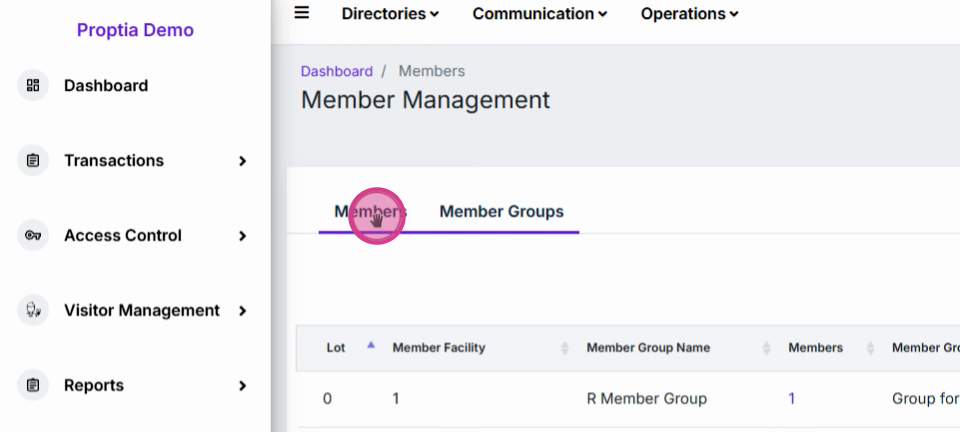Open the members count link 1
The image size is (960, 432).
pyautogui.click(x=792, y=399)
